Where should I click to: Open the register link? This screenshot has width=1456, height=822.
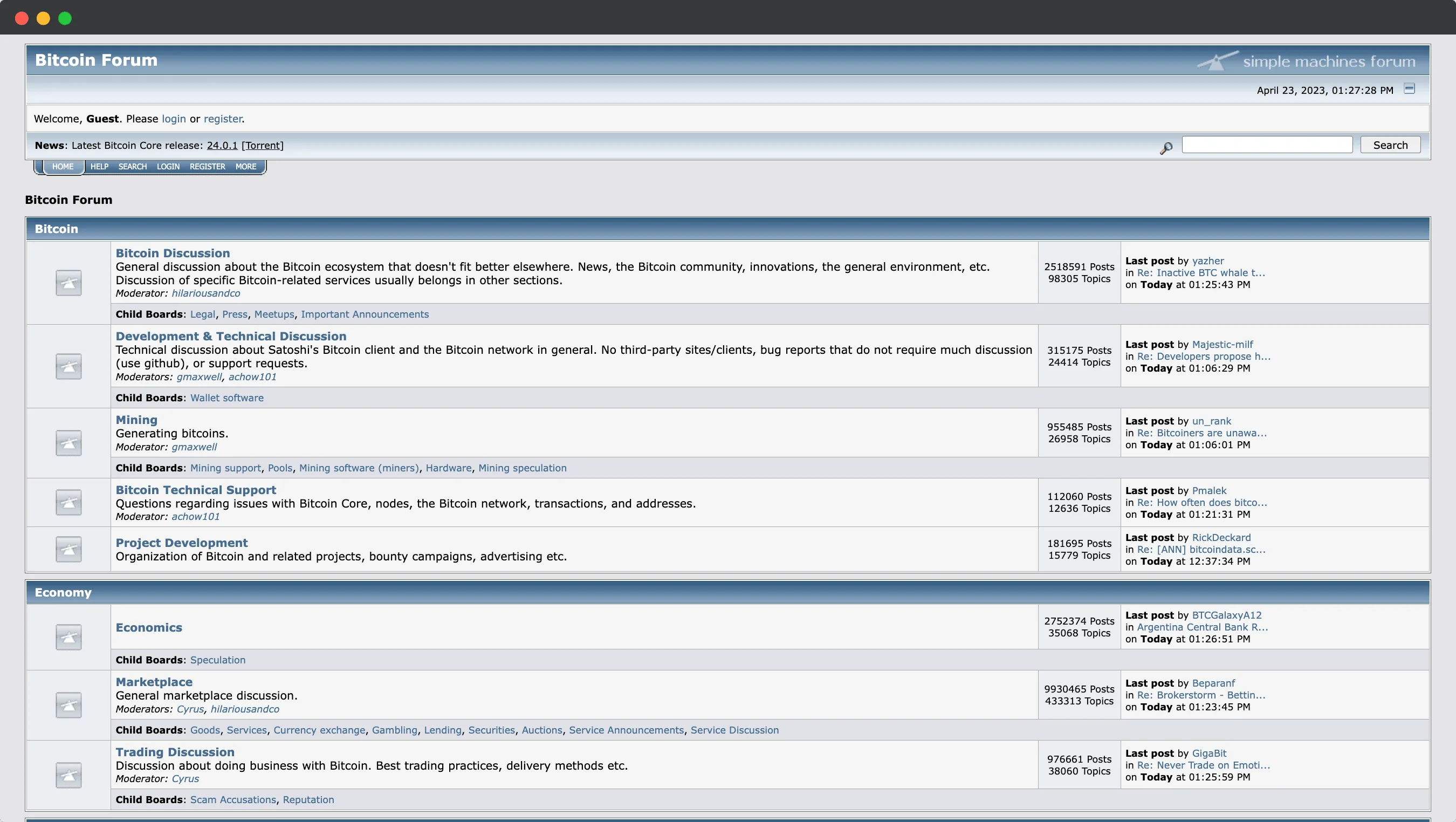coord(223,119)
